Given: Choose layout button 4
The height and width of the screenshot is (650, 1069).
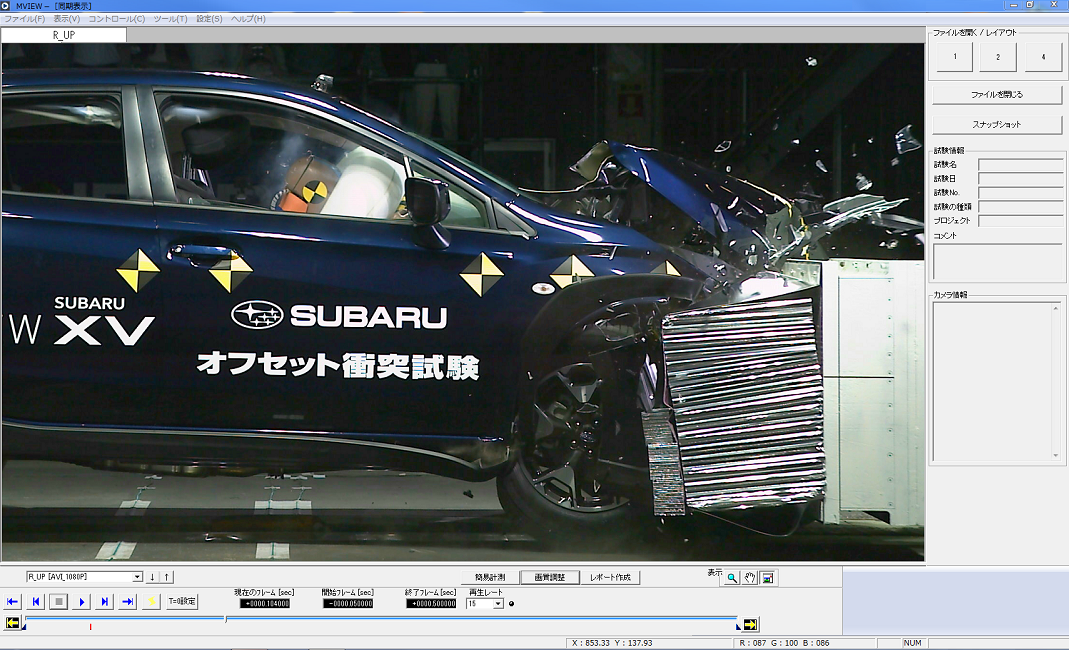Looking at the screenshot, I should [1043, 57].
